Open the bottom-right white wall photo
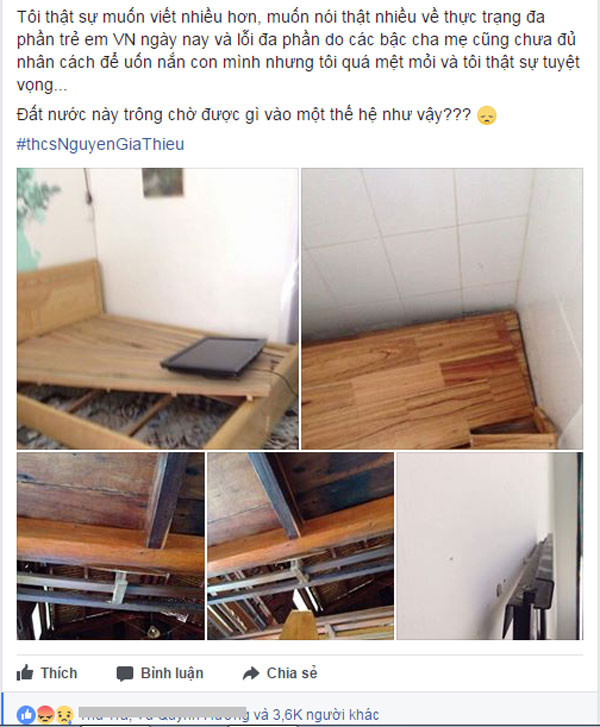The image size is (600, 727). pos(490,546)
